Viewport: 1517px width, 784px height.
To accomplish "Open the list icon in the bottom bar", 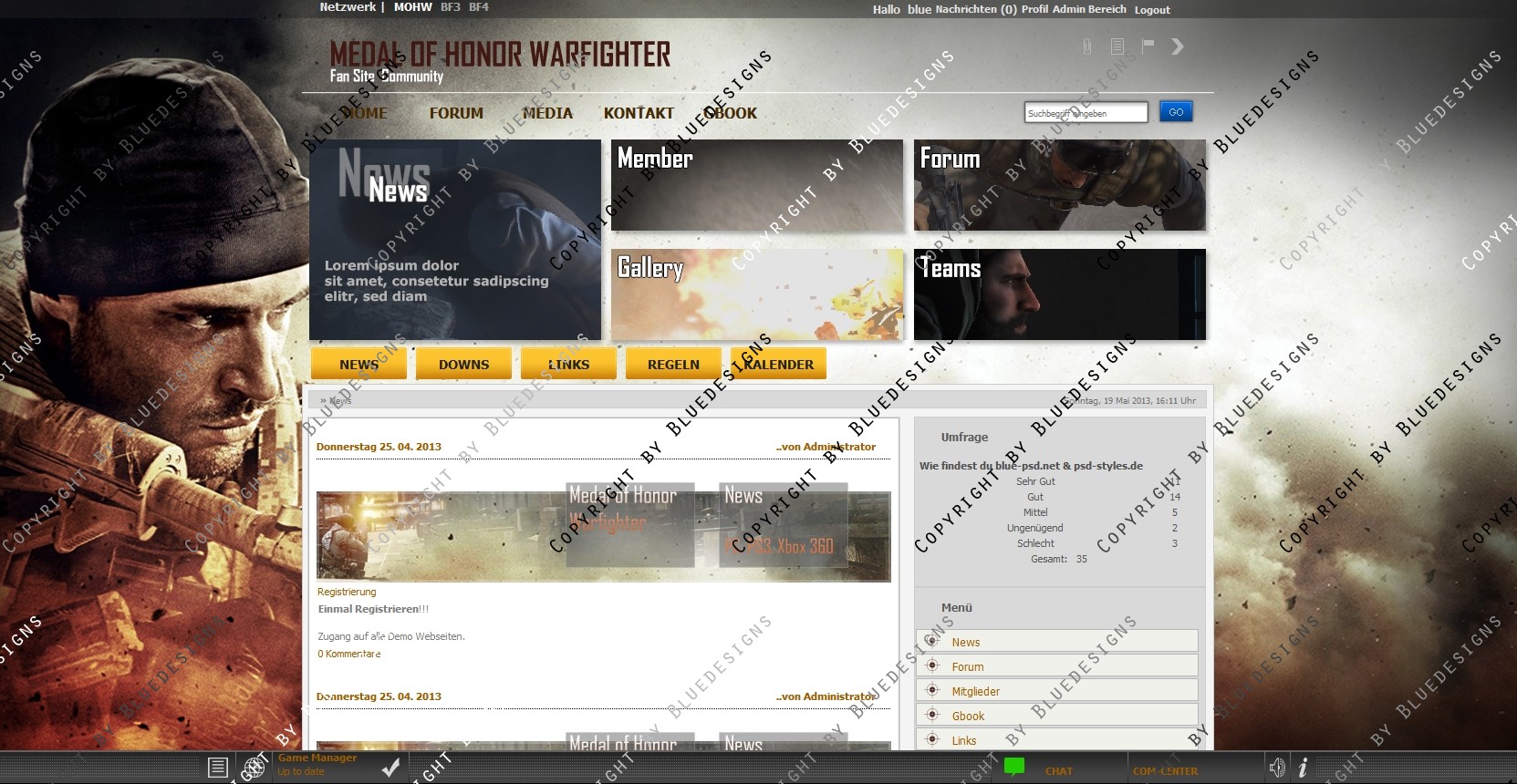I will [x=217, y=768].
